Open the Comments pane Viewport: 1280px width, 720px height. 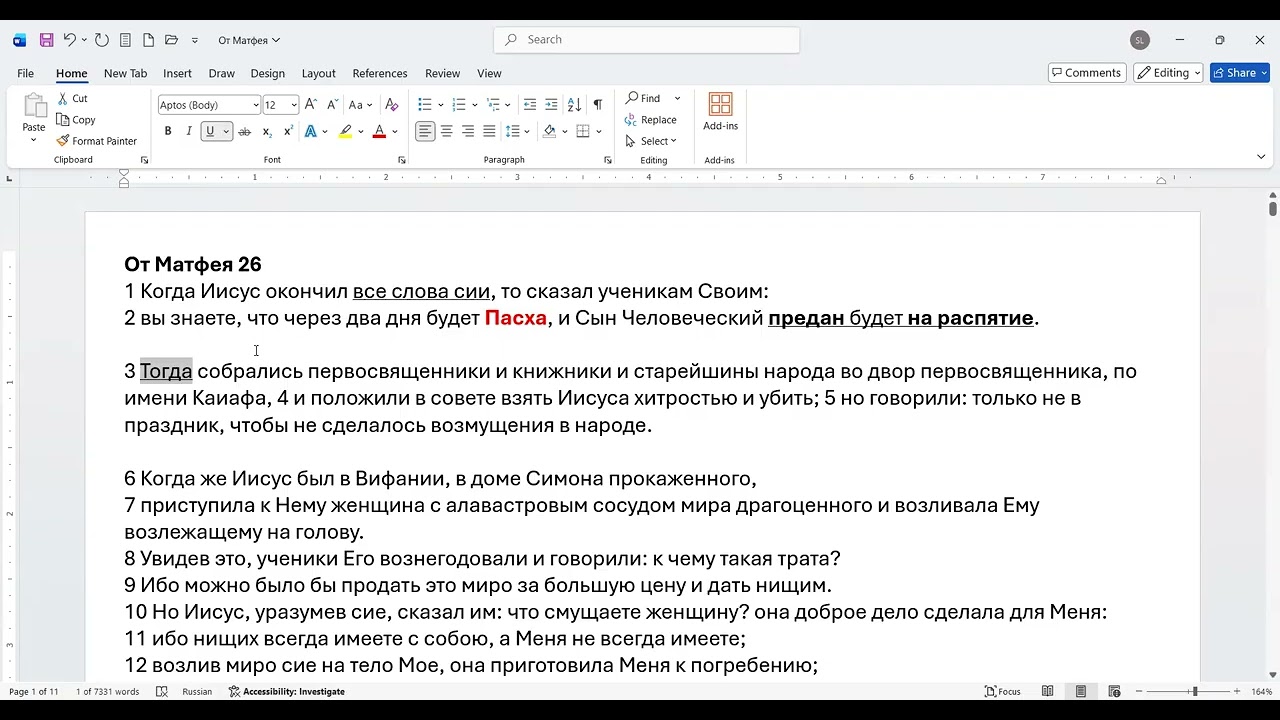(x=1087, y=73)
